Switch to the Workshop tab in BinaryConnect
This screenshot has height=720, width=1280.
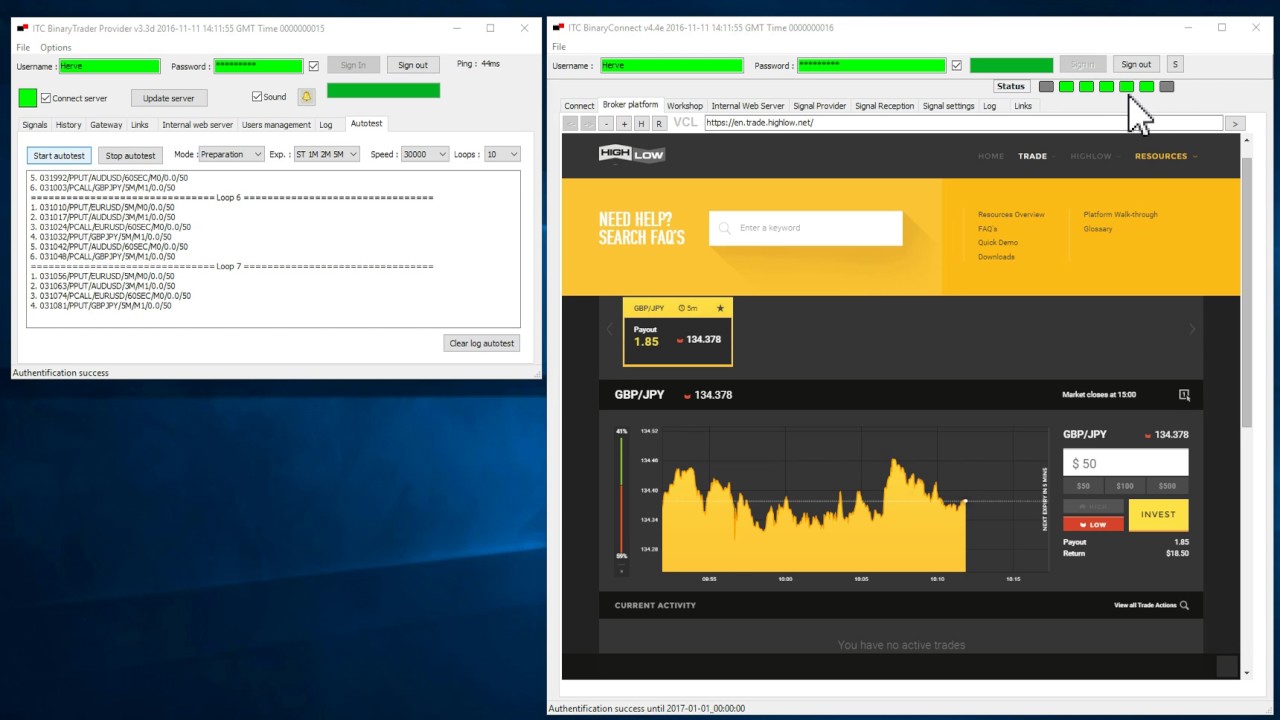click(x=685, y=106)
